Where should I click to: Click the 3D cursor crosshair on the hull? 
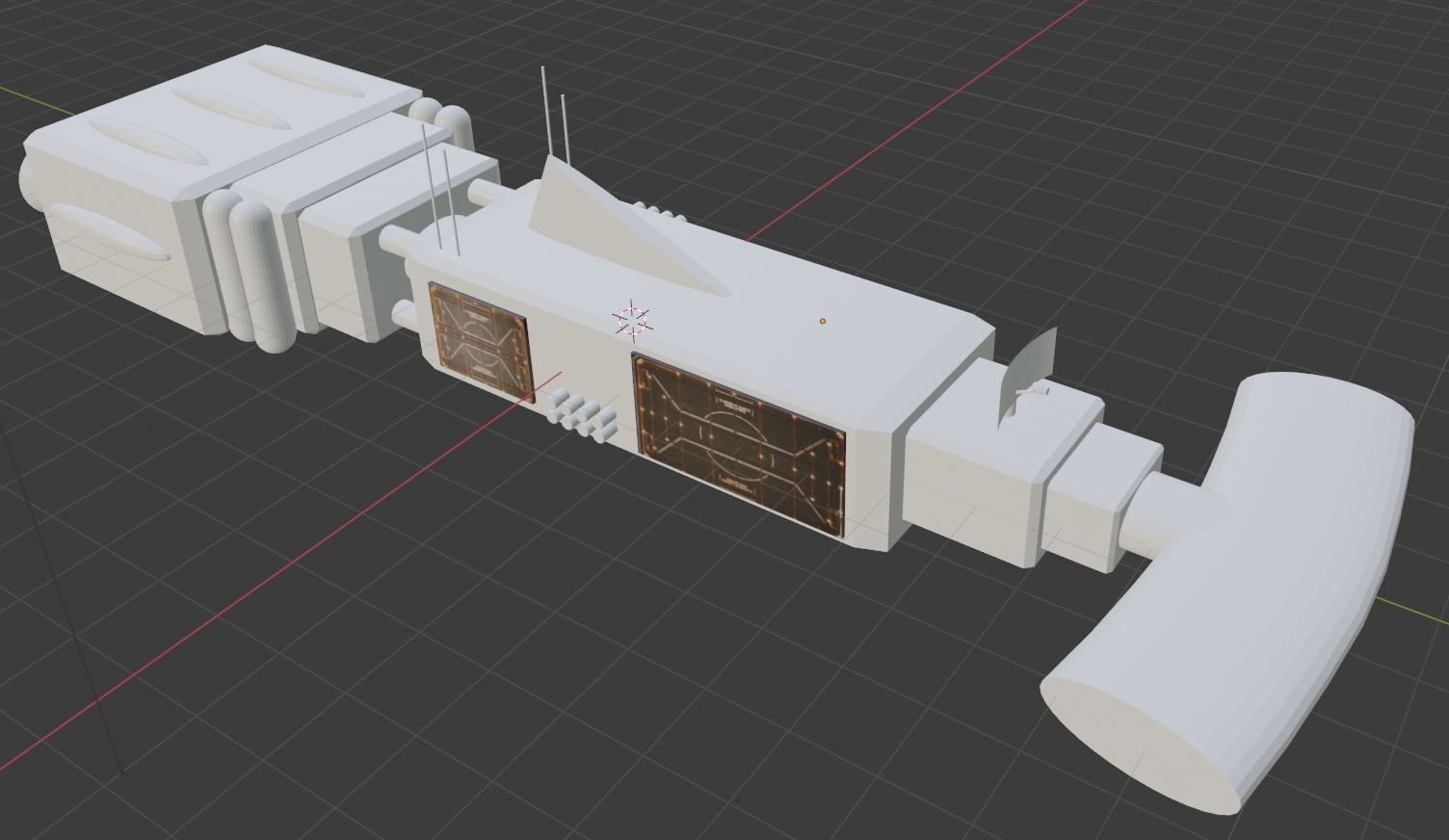click(631, 320)
